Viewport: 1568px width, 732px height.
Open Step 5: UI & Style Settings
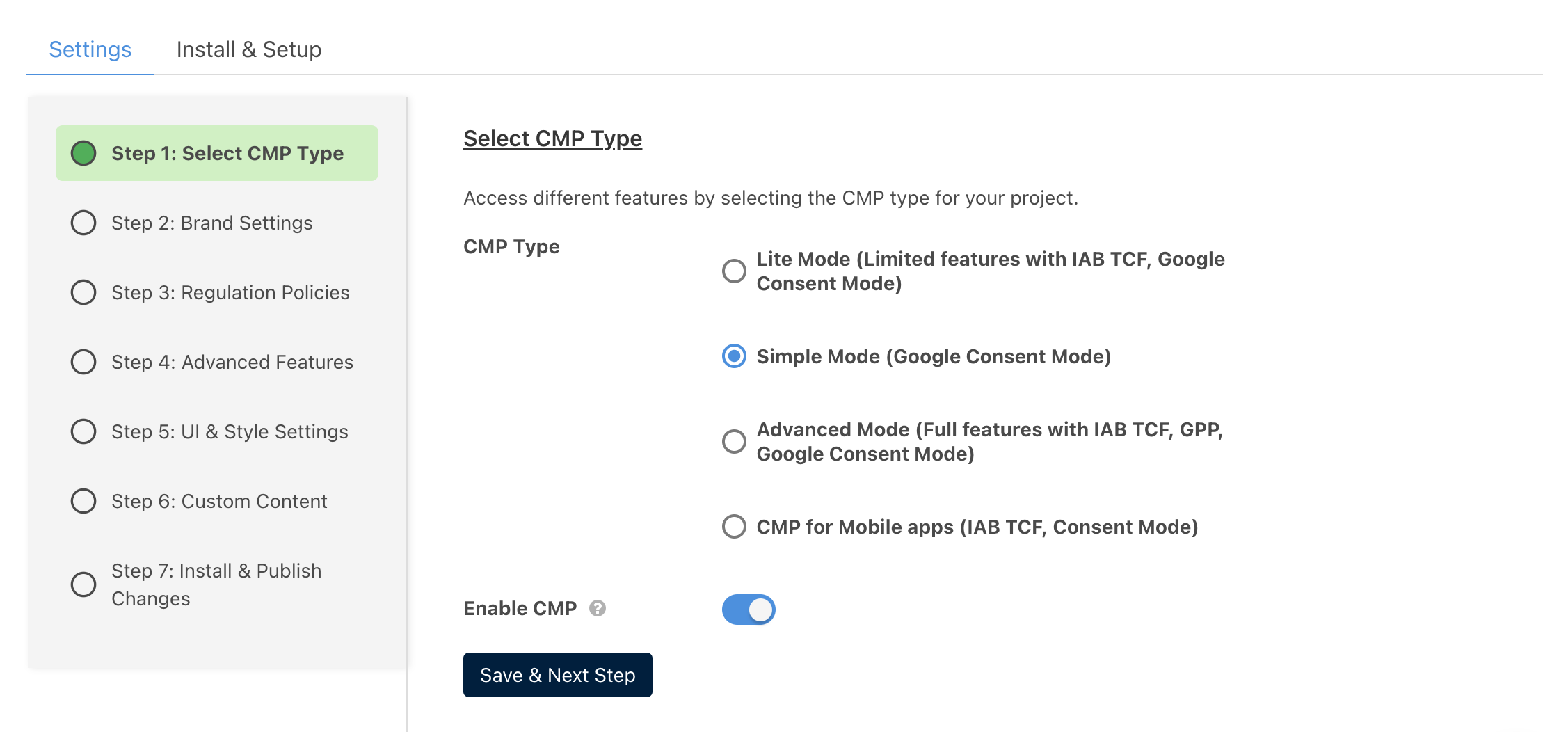pos(230,431)
